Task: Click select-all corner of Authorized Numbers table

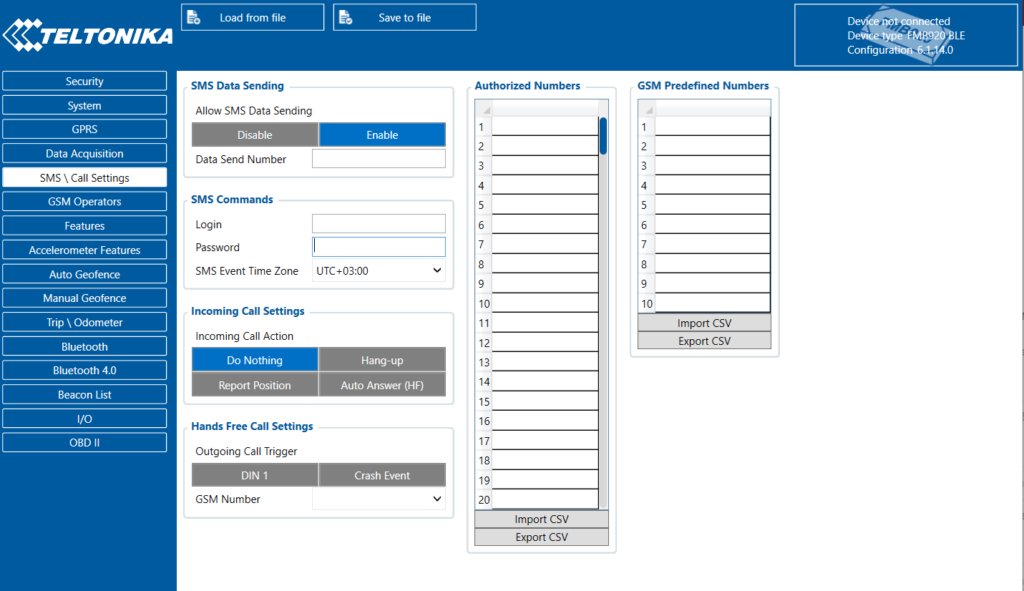Action: pyautogui.click(x=483, y=108)
